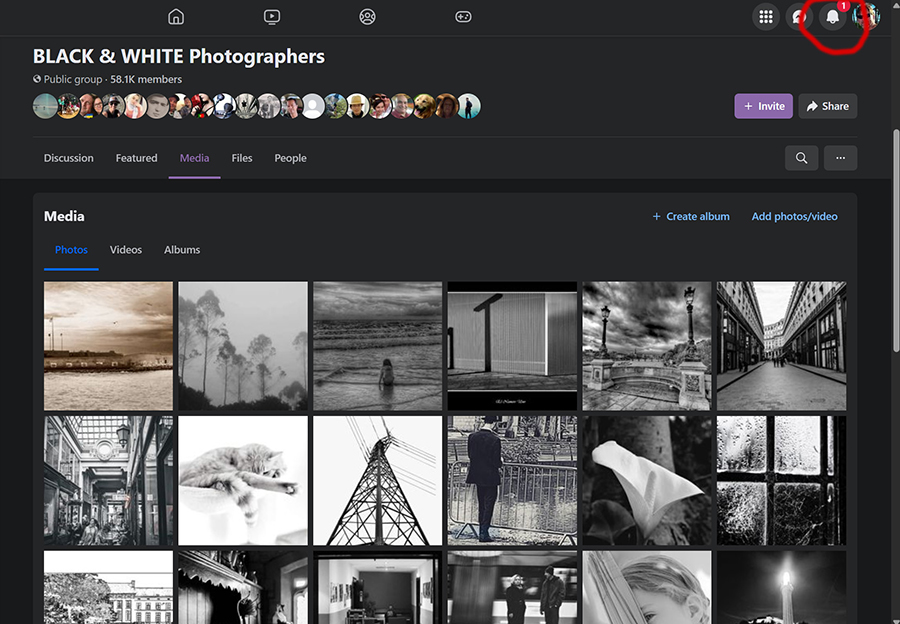Open the sepia seaside pier photo
The height and width of the screenshot is (624, 900).
click(x=108, y=346)
